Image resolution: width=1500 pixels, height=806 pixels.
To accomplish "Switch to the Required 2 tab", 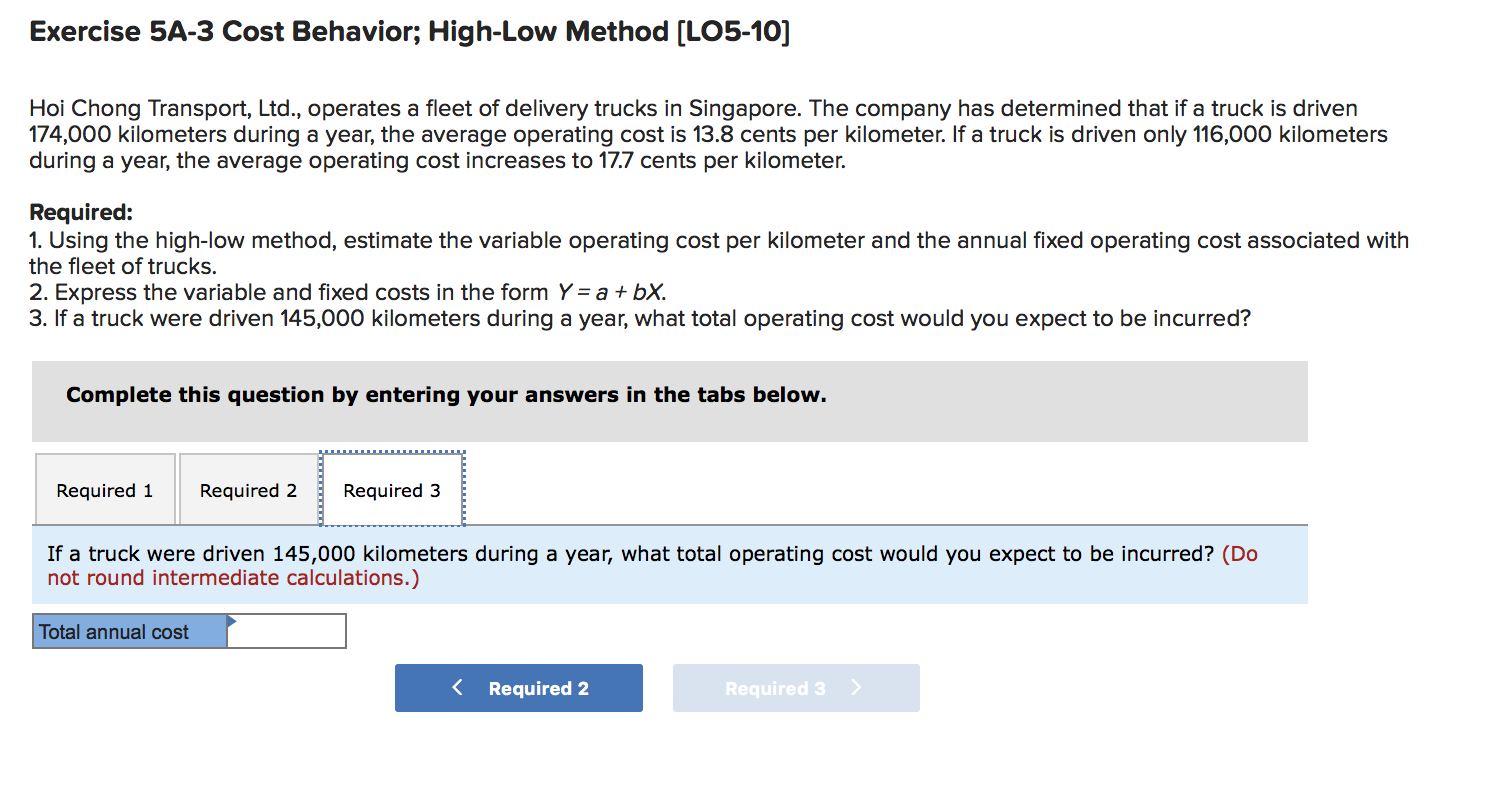I will pyautogui.click(x=247, y=490).
